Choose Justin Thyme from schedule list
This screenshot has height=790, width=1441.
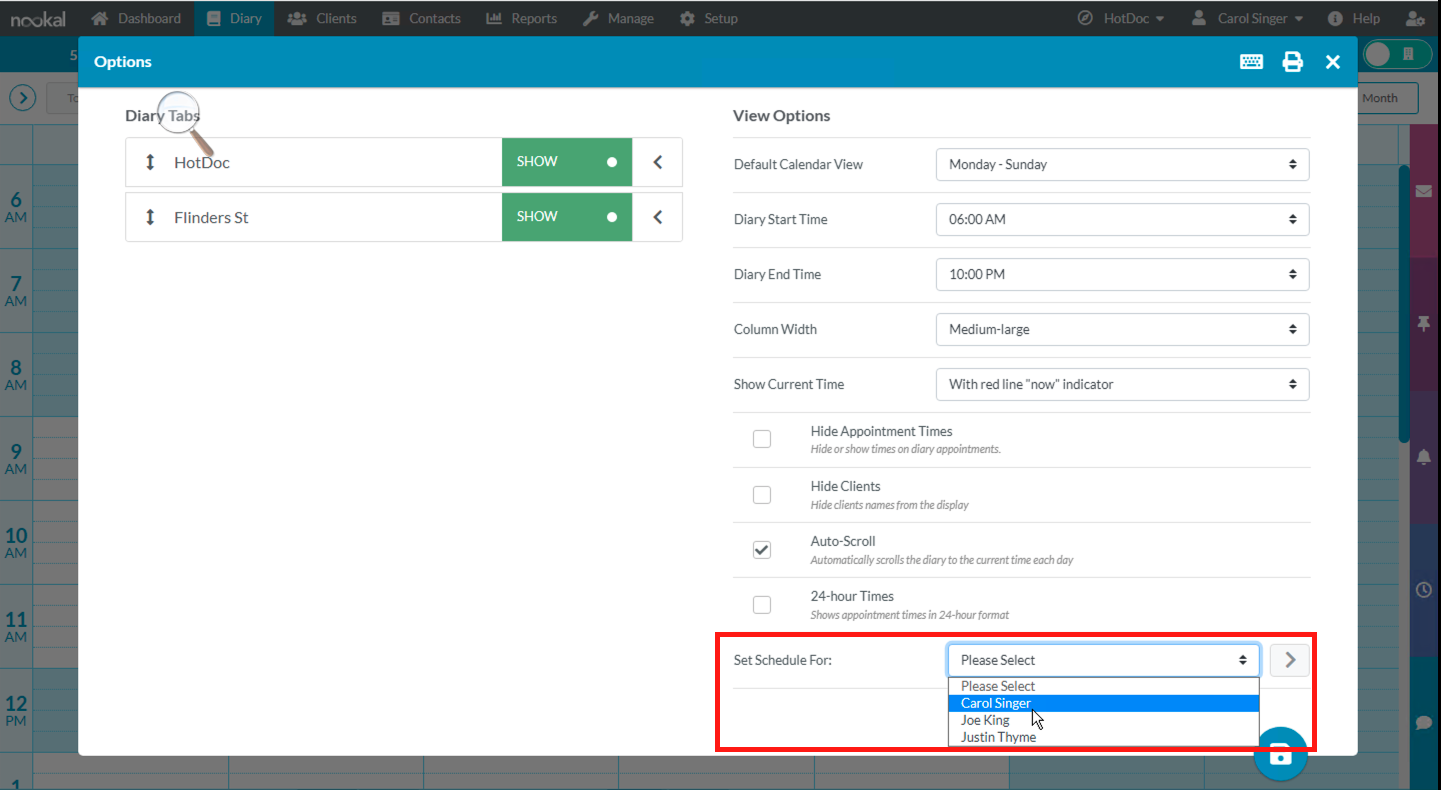(1103, 737)
